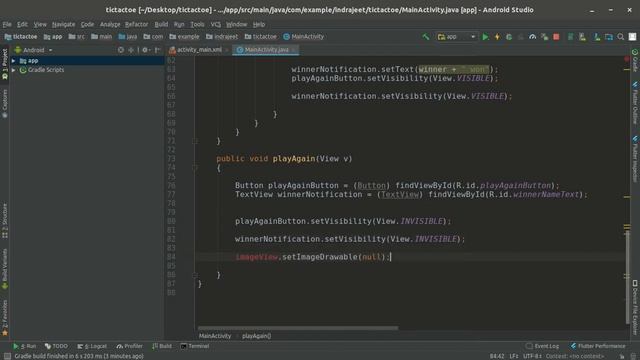Open the Logcat tool window
This screenshot has width=640, height=360.
92,346
